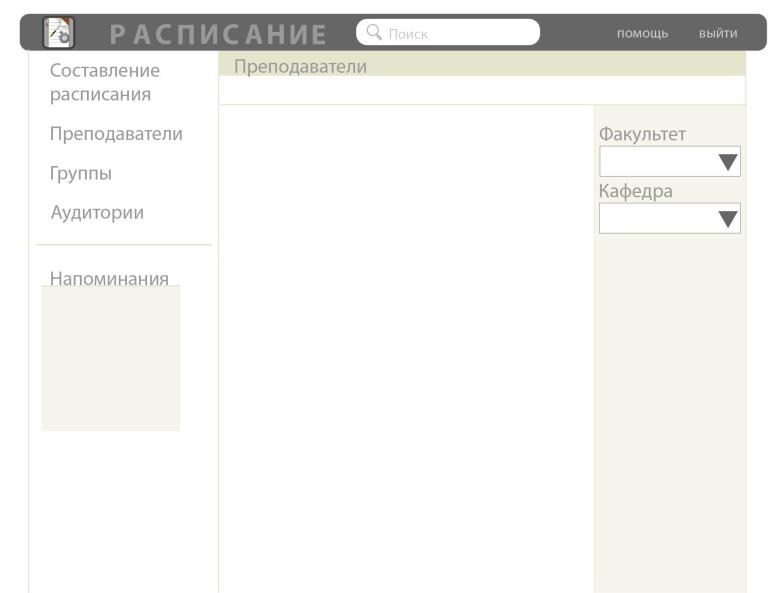Go to Аудитории in the sidebar
This screenshot has height=593, width=783.
[97, 213]
